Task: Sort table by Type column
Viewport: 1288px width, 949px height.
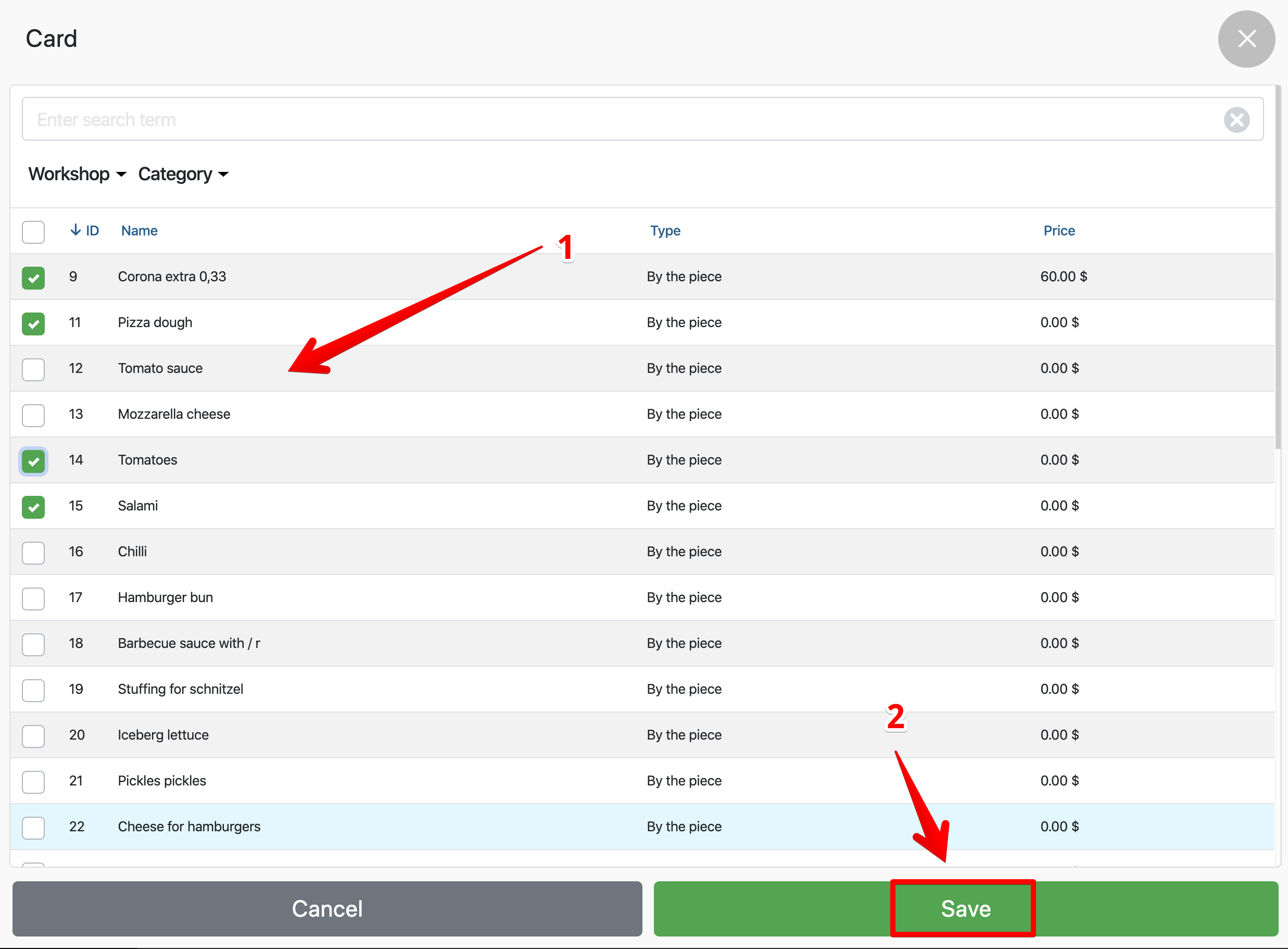Action: pos(665,230)
